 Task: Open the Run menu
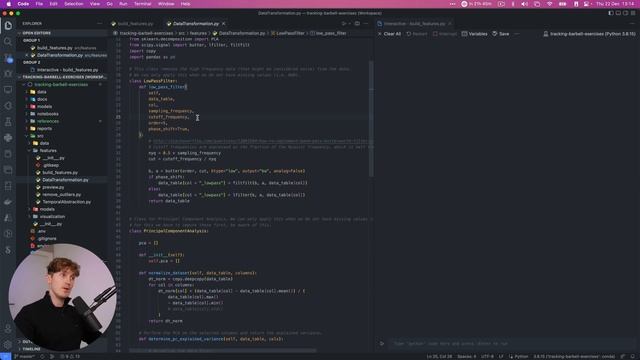pos(123,4)
